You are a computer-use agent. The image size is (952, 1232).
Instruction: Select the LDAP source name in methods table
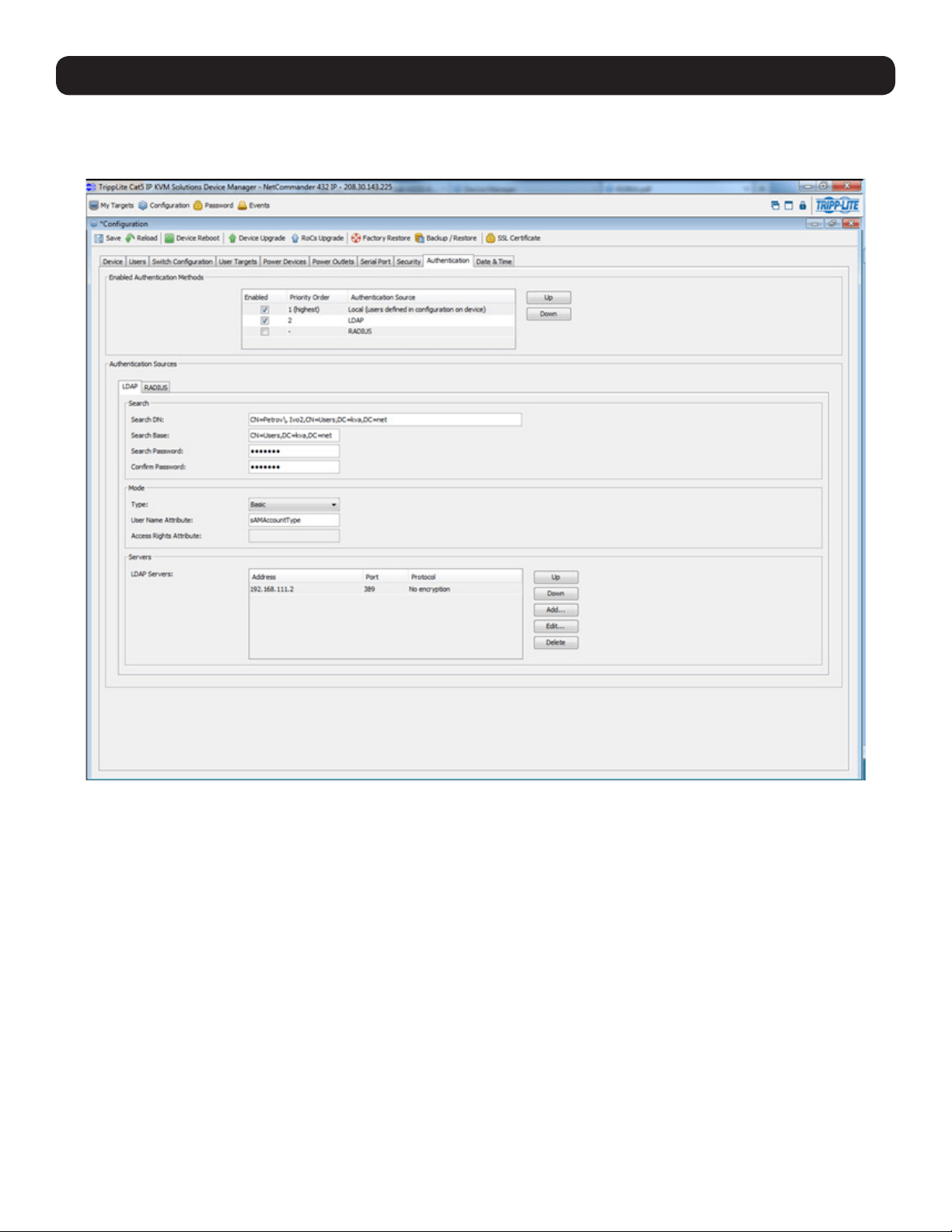tap(356, 320)
